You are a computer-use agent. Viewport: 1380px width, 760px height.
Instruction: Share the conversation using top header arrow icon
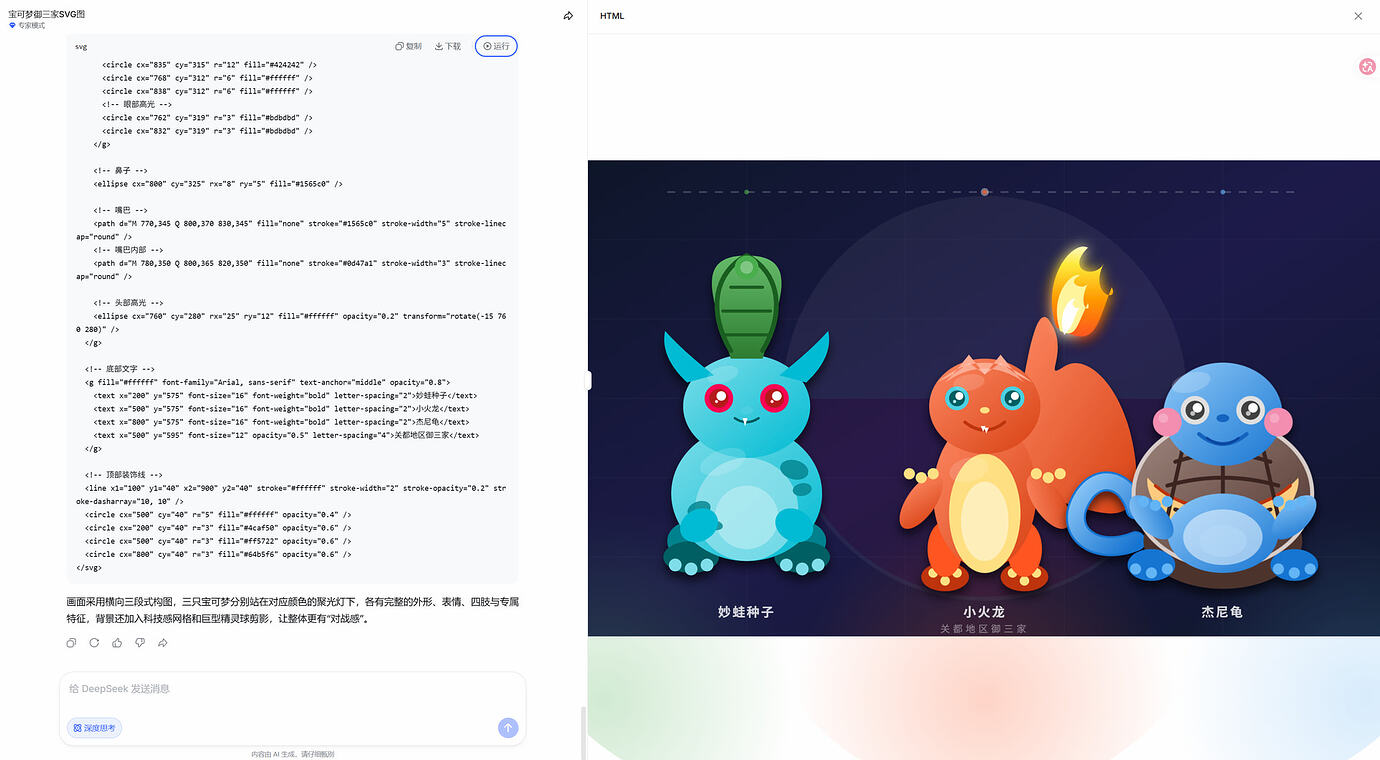(568, 16)
